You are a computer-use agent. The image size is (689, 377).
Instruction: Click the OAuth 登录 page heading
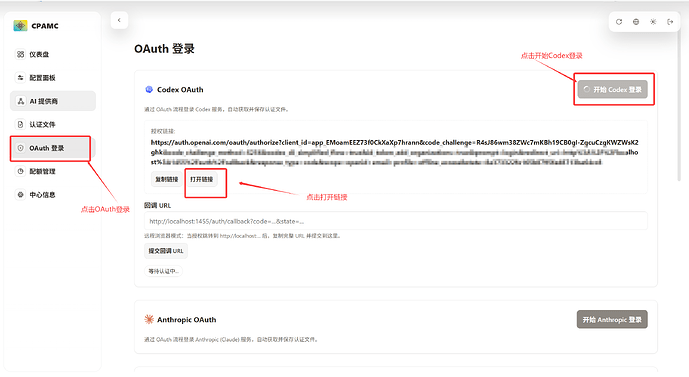point(164,49)
